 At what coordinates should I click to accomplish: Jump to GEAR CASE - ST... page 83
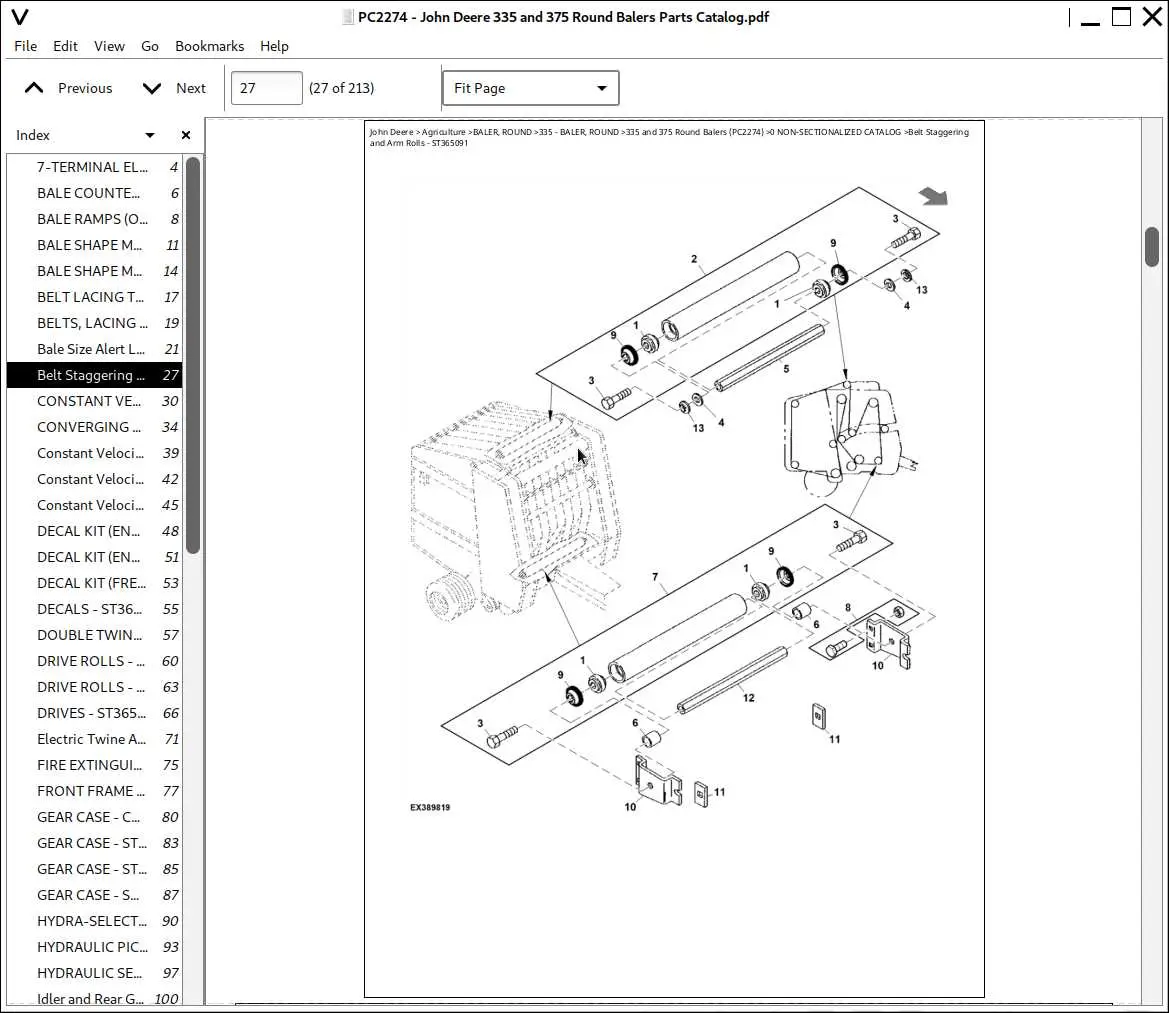(x=95, y=843)
